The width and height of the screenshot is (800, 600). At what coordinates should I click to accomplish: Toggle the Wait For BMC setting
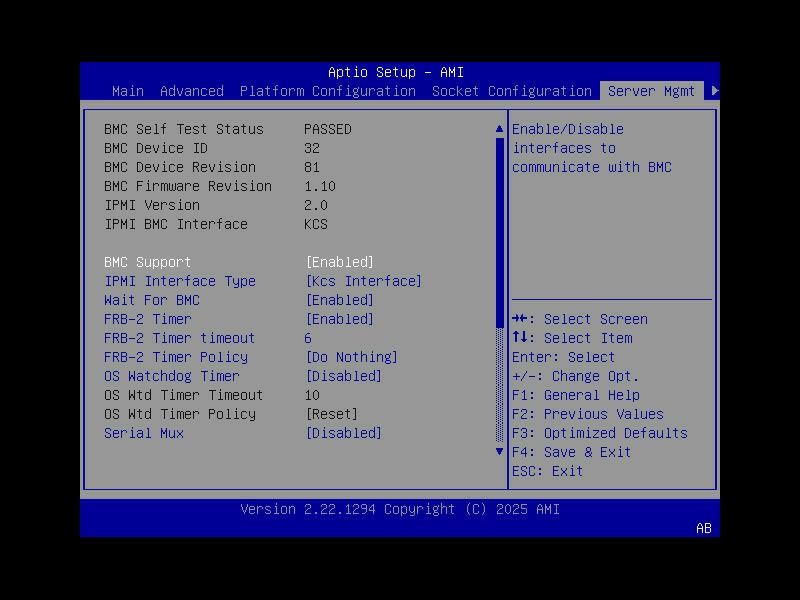click(340, 300)
